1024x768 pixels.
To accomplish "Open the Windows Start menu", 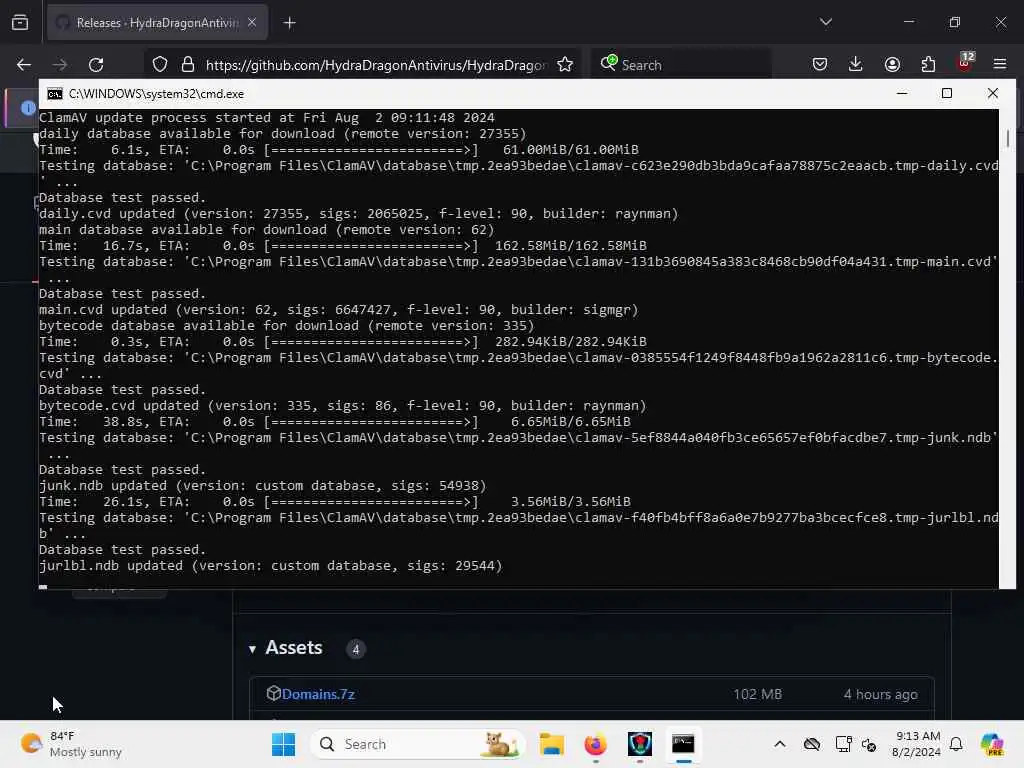I will (x=283, y=744).
